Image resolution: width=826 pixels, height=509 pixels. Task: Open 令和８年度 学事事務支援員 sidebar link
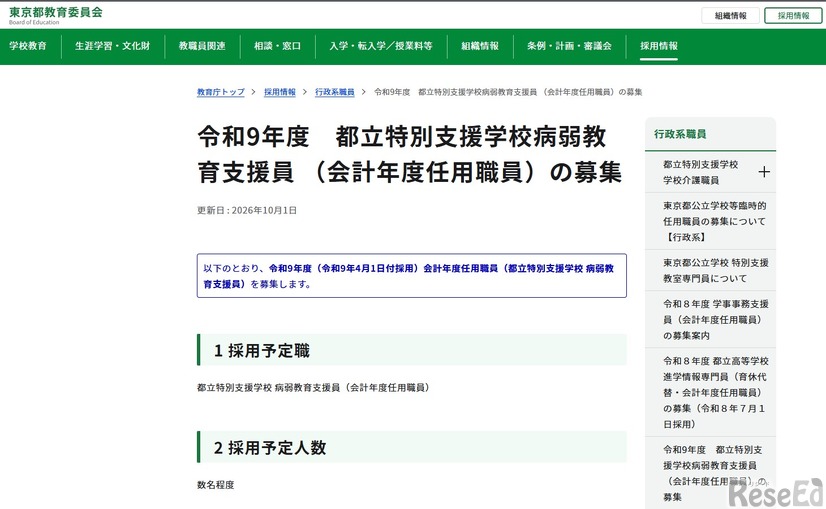(x=715, y=319)
